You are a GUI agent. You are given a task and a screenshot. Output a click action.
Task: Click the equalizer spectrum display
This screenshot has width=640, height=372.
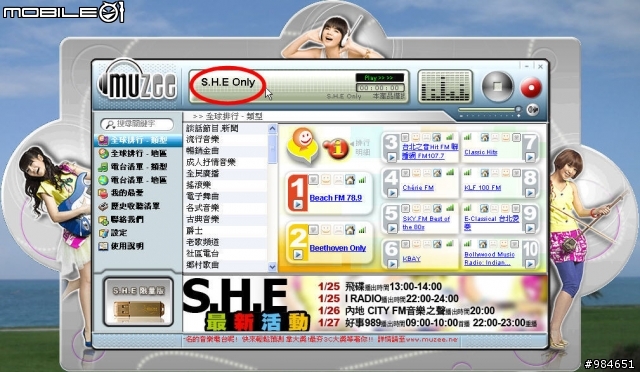pyautogui.click(x=445, y=86)
